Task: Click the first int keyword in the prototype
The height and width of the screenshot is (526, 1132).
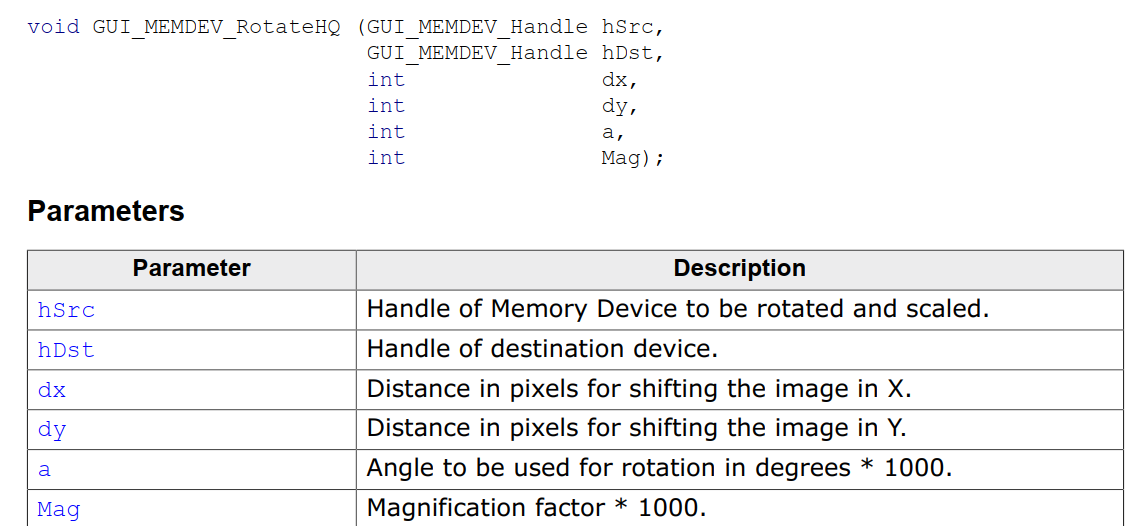Action: pos(386,79)
